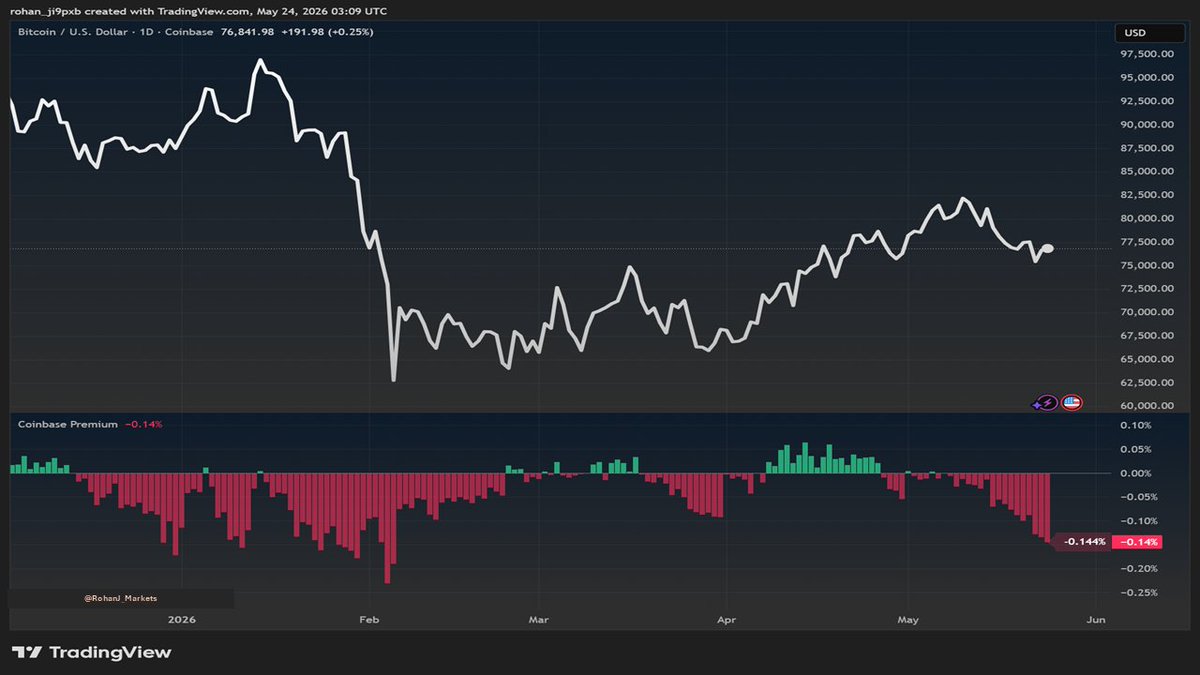The height and width of the screenshot is (675, 1200).
Task: Click the 77,500.00 price scale label
Action: 1145,242
